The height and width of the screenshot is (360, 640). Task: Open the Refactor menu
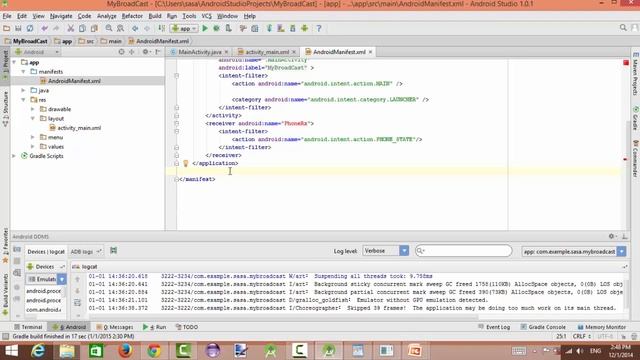132,16
